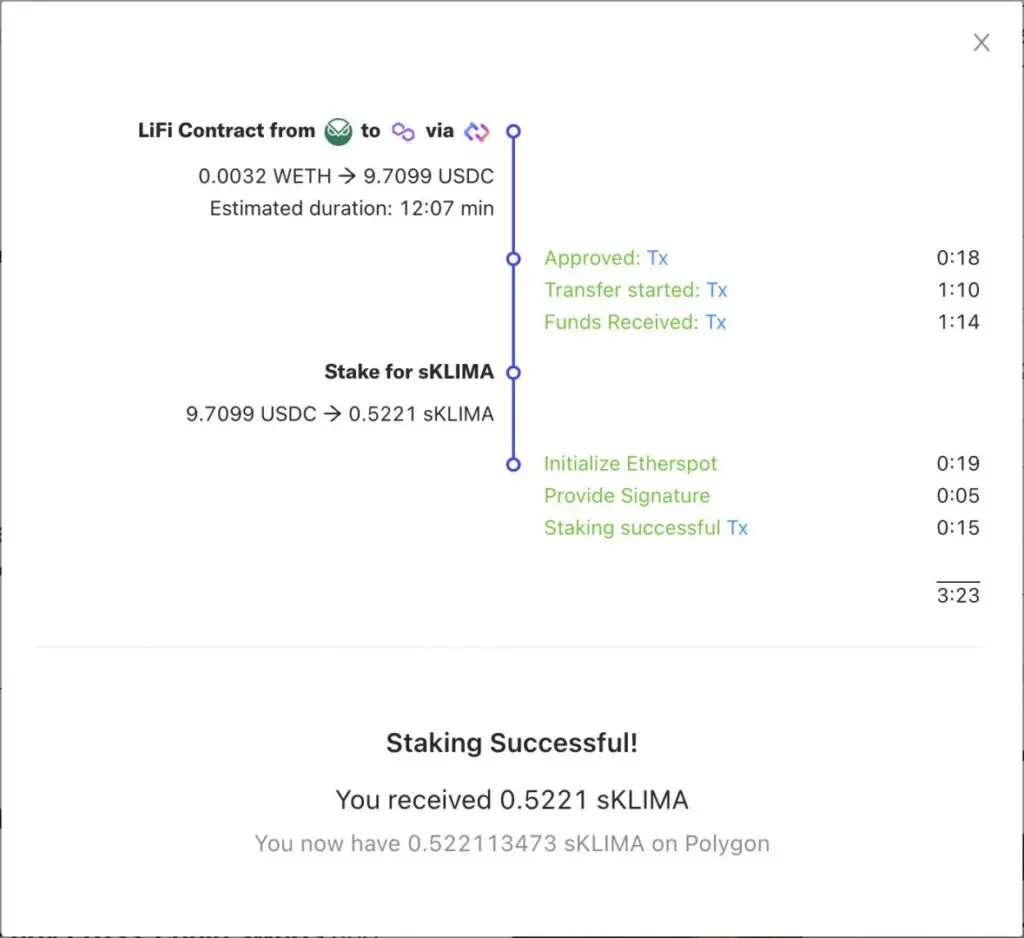View the Funds Received Tx link
The height and width of the screenshot is (938, 1024).
(x=715, y=322)
